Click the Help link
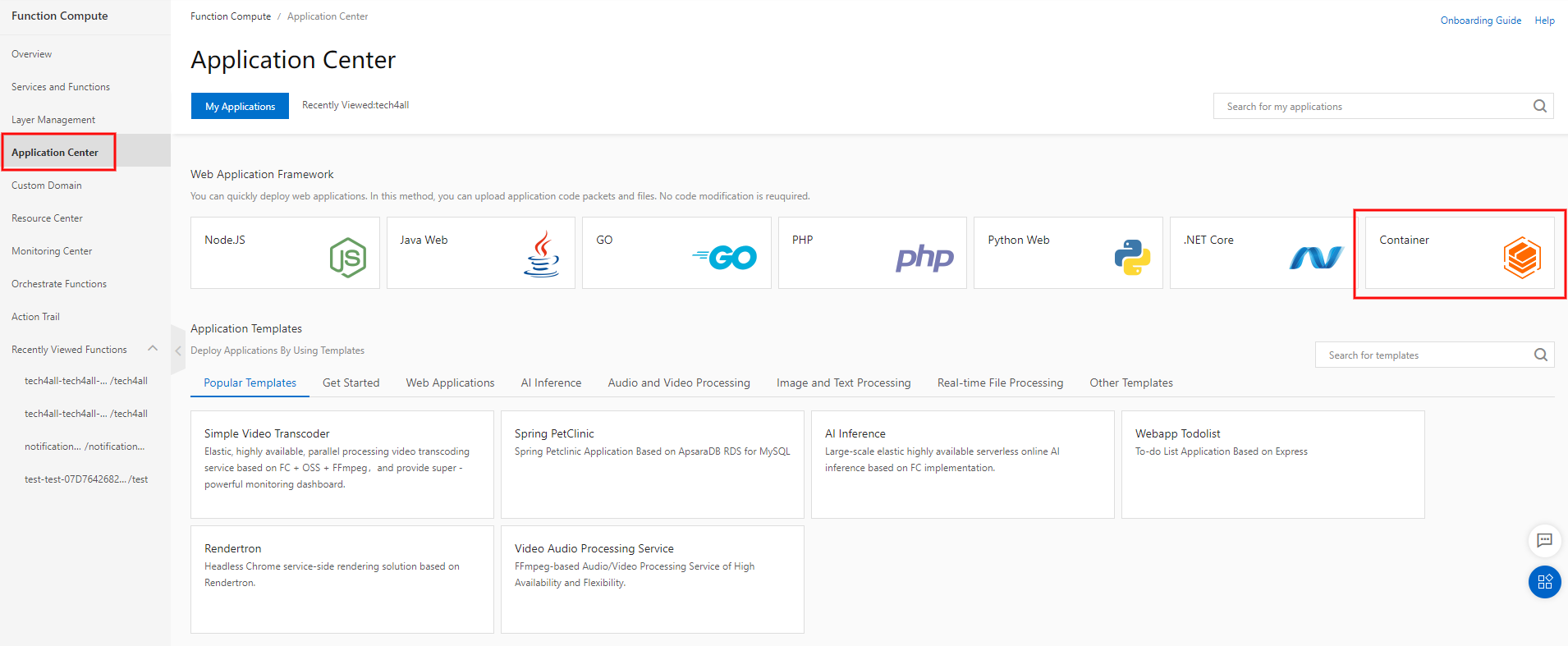This screenshot has width=1568, height=646. (x=1544, y=21)
